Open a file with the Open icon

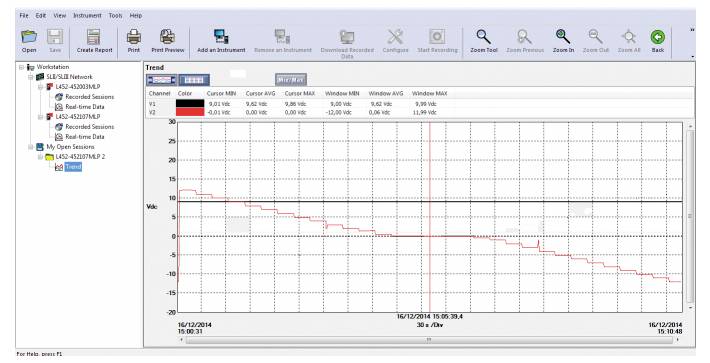pos(29,37)
